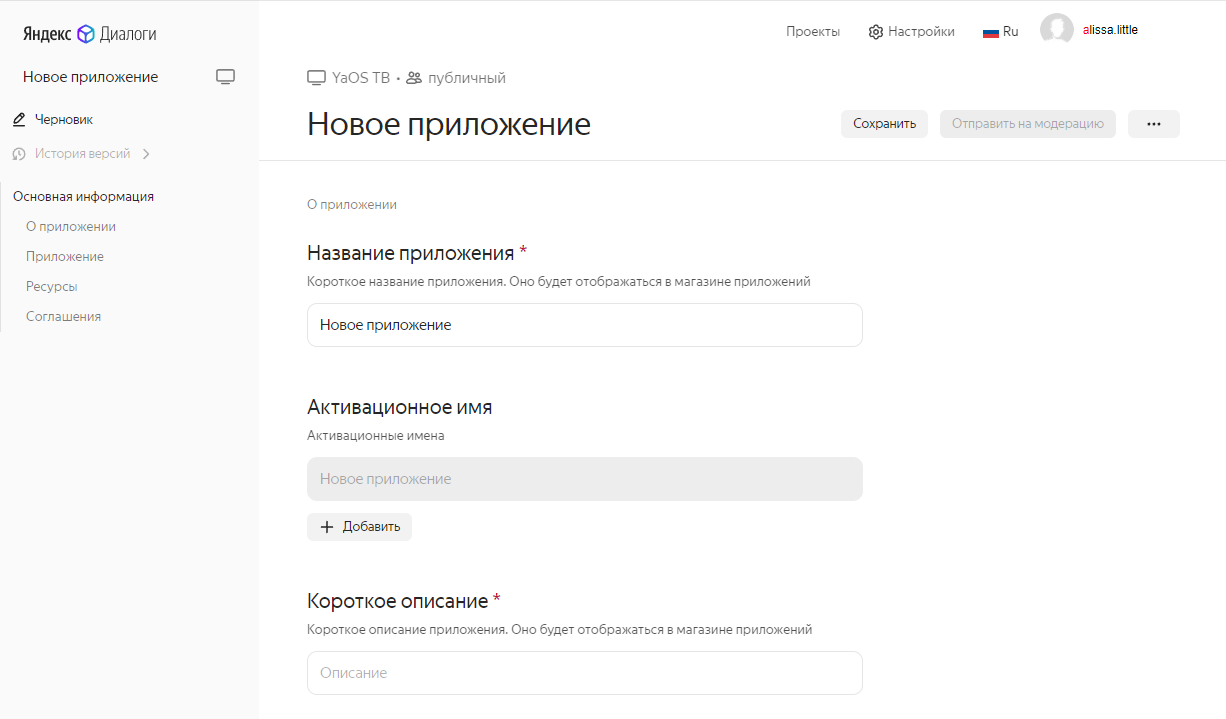Click the plus icon on Добавить button
This screenshot has height=719, width=1226.
point(328,527)
